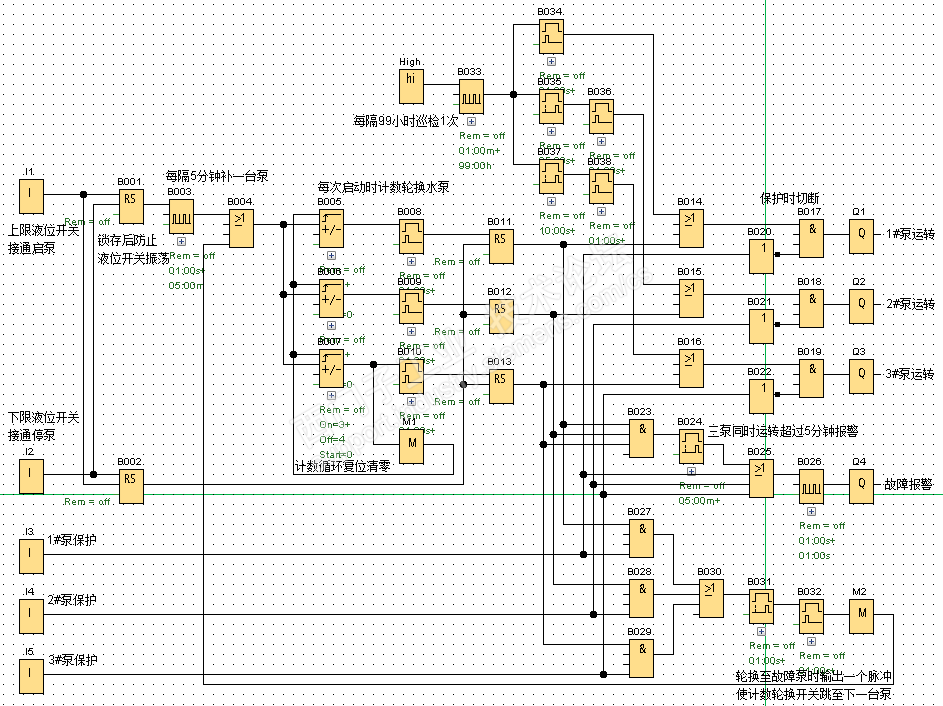Screen dimensions: 943x706
Task: Expand the plus box under B034
Action: pyautogui.click(x=551, y=61)
